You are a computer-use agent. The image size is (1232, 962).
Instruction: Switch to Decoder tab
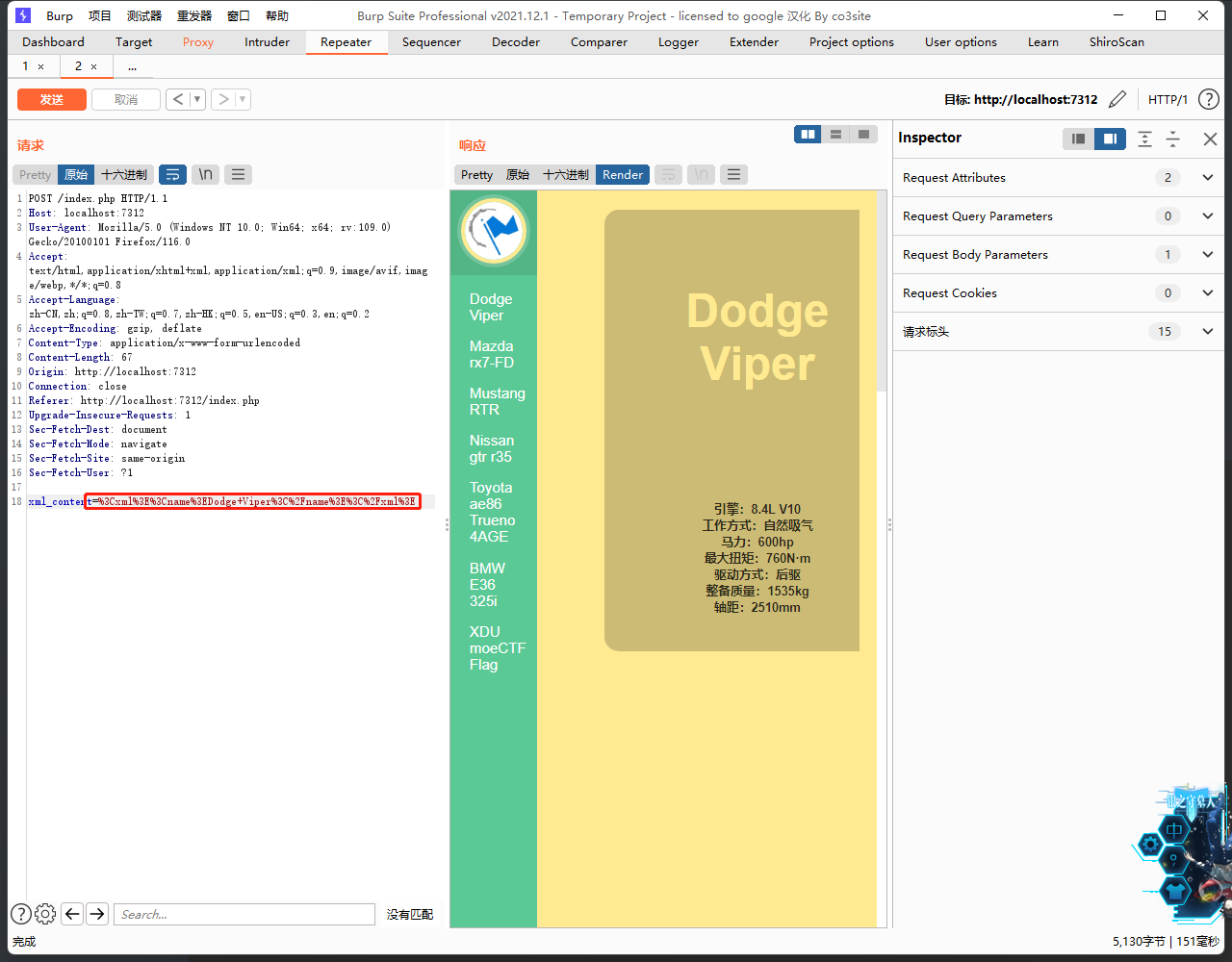coord(516,41)
